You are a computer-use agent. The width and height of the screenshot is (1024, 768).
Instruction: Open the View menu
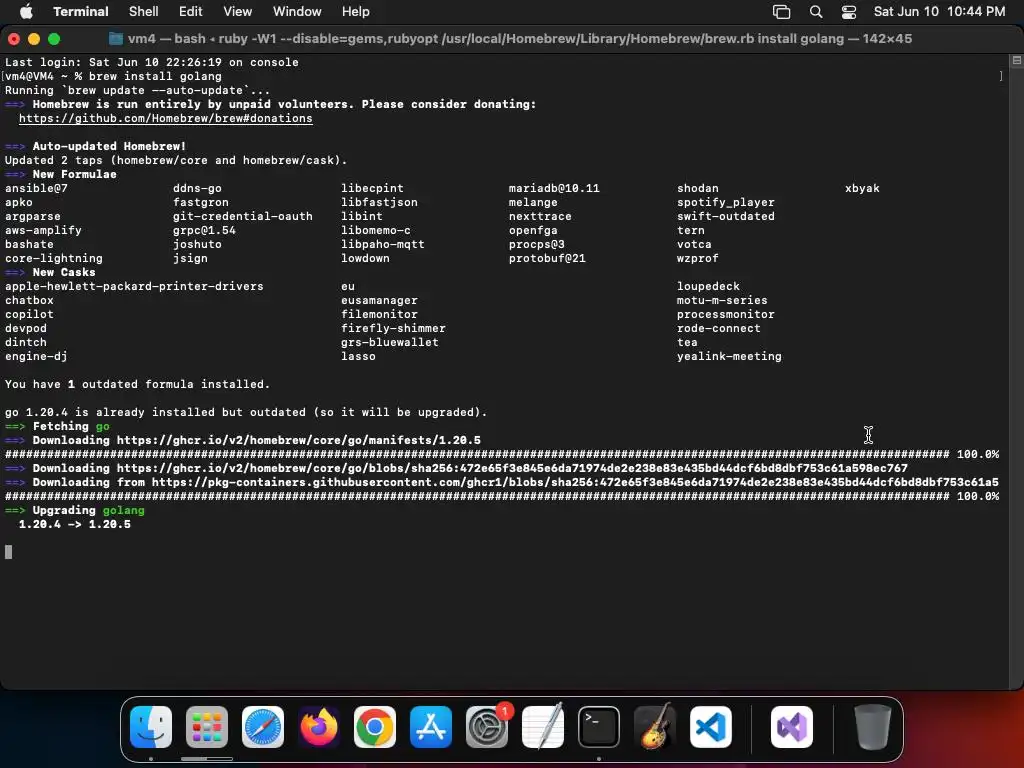point(237,11)
